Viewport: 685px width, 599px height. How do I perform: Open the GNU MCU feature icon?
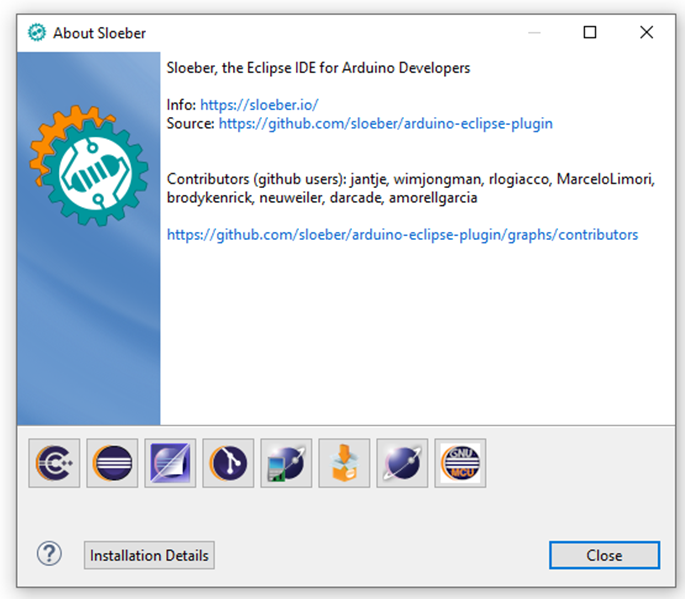click(460, 463)
